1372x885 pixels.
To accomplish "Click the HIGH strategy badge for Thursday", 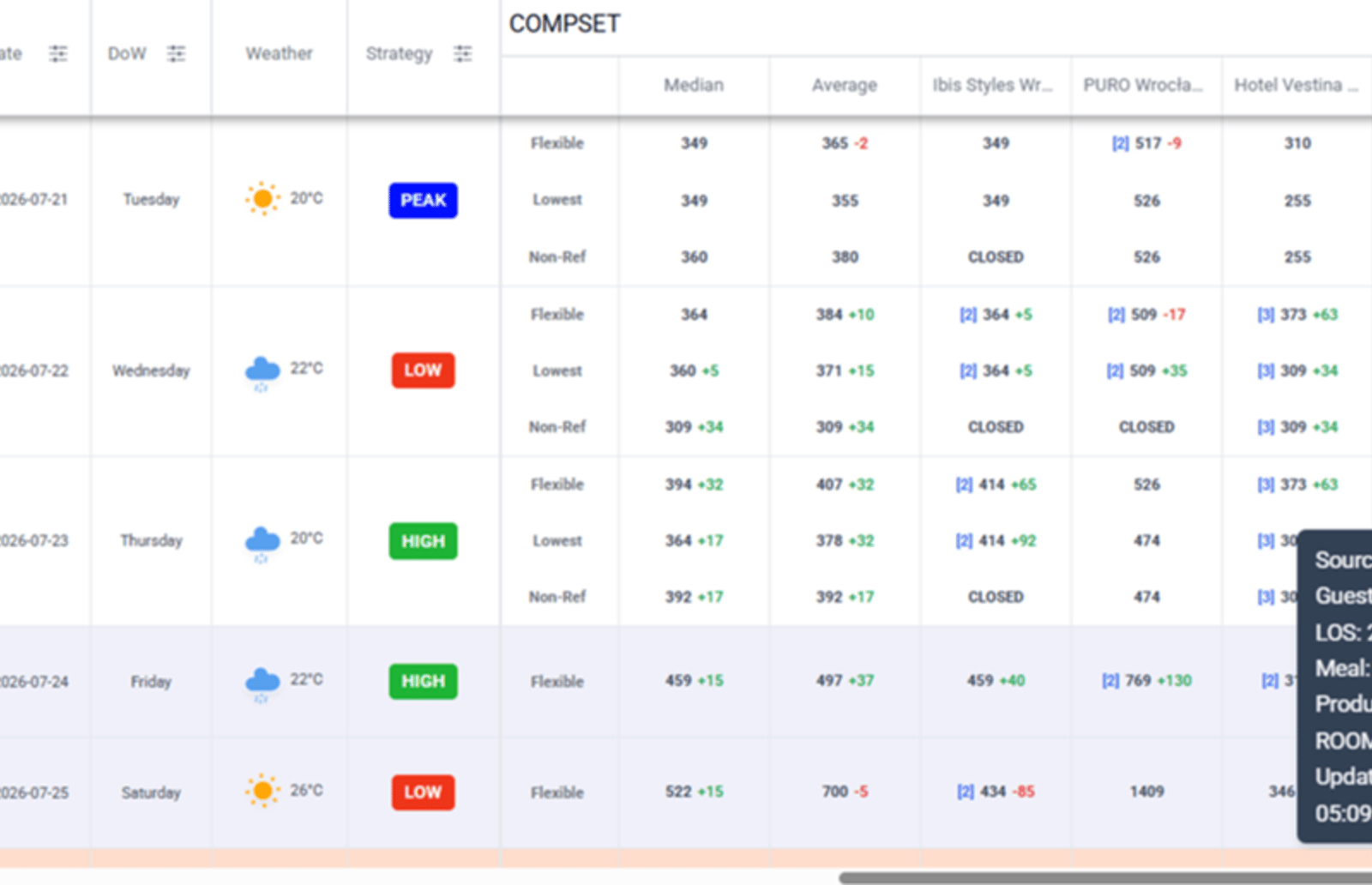I will 423,541.
